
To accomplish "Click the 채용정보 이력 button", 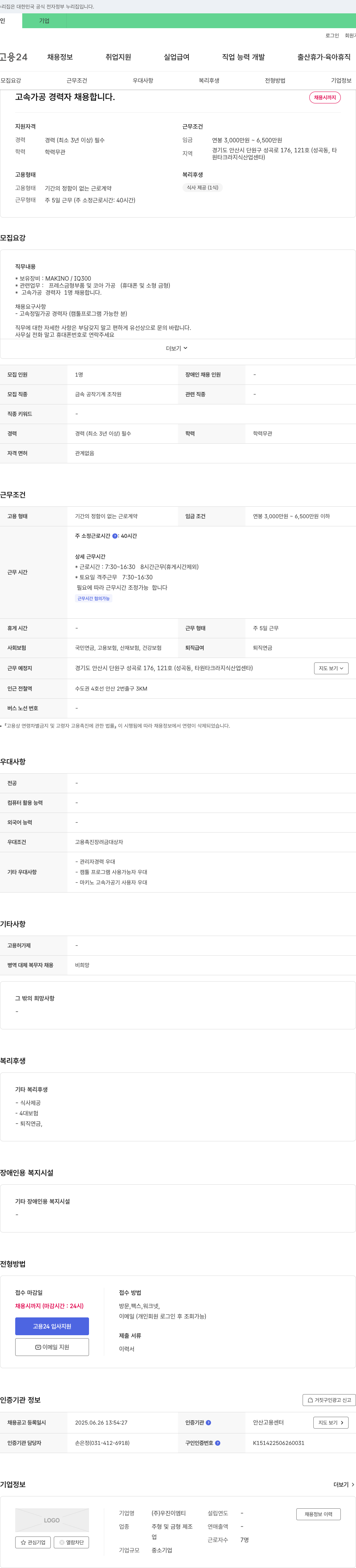I will pos(318,1514).
